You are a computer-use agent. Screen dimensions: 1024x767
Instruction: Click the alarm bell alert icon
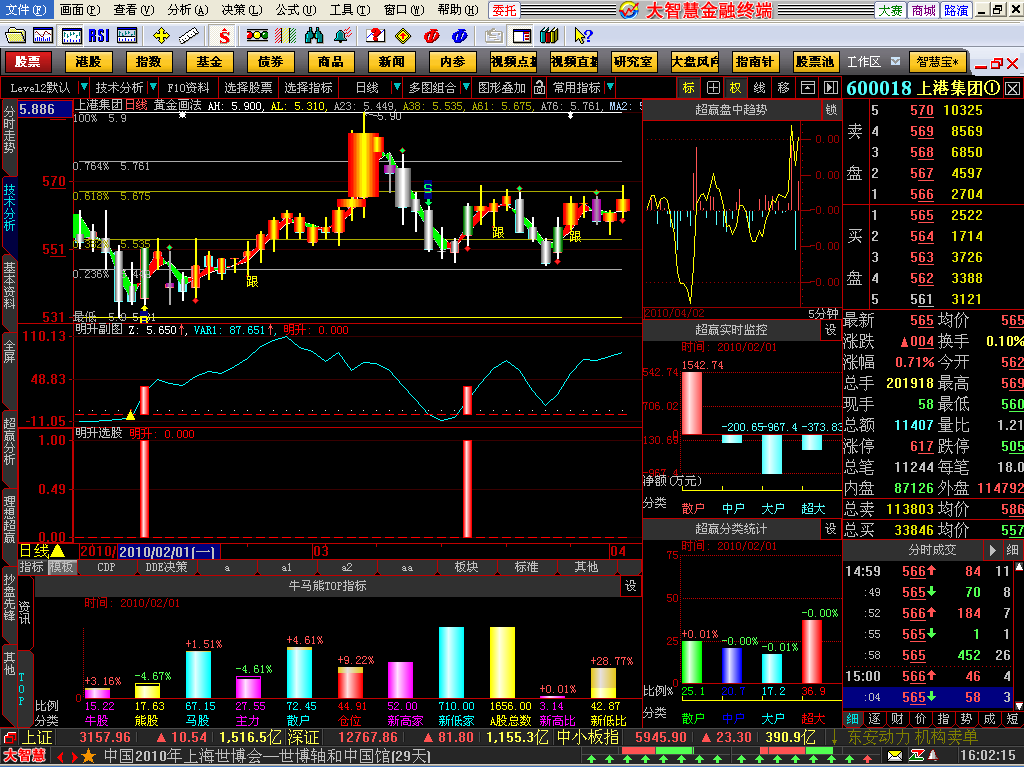tap(344, 36)
